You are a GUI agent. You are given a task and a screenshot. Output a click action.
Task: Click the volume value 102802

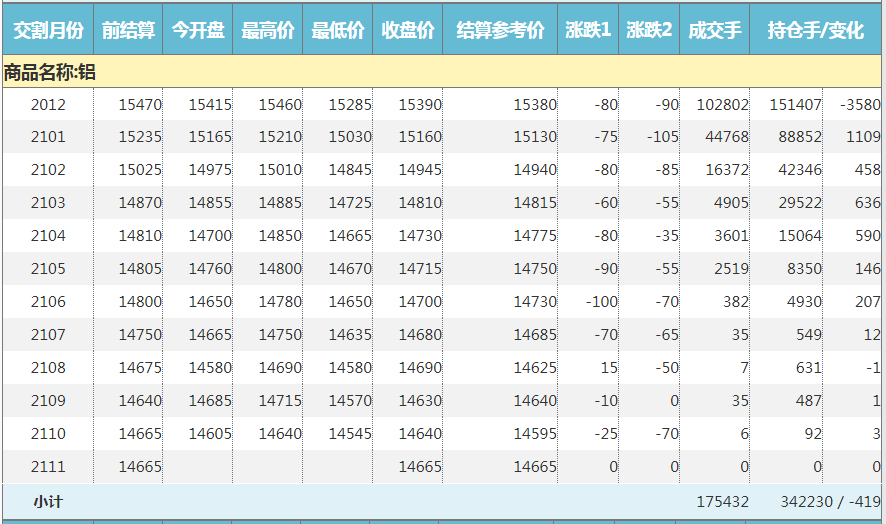pos(722,105)
